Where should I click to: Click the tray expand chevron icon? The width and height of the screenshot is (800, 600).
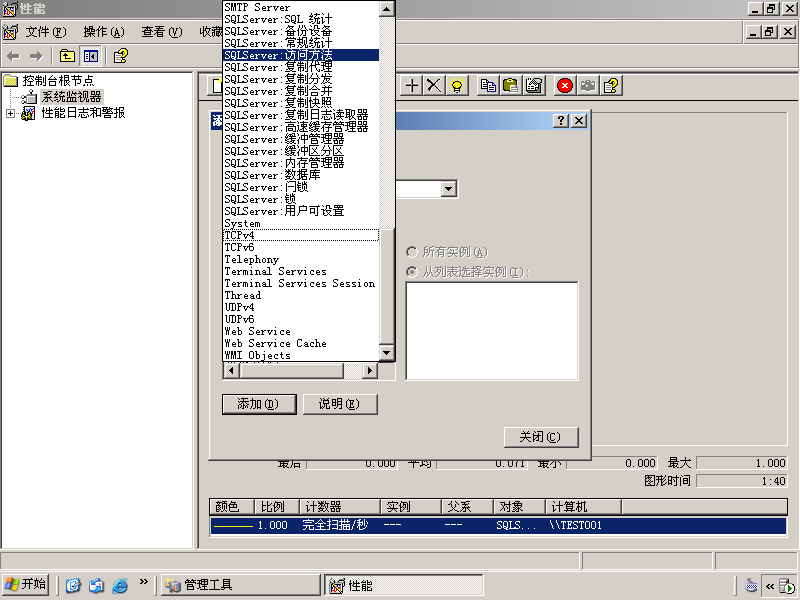coord(770,586)
